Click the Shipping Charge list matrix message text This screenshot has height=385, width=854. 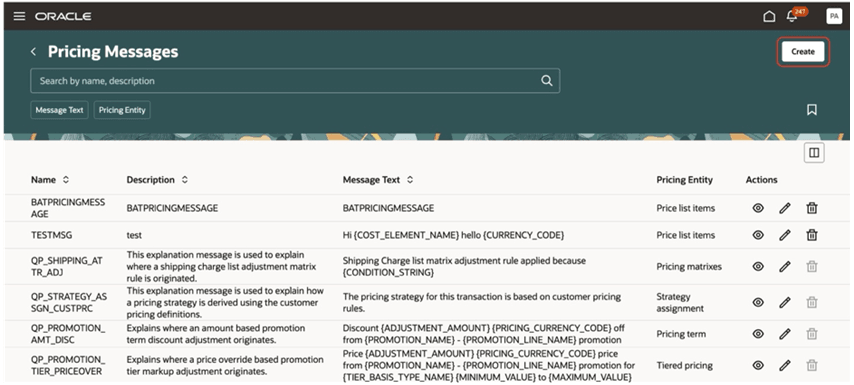[x=464, y=266]
